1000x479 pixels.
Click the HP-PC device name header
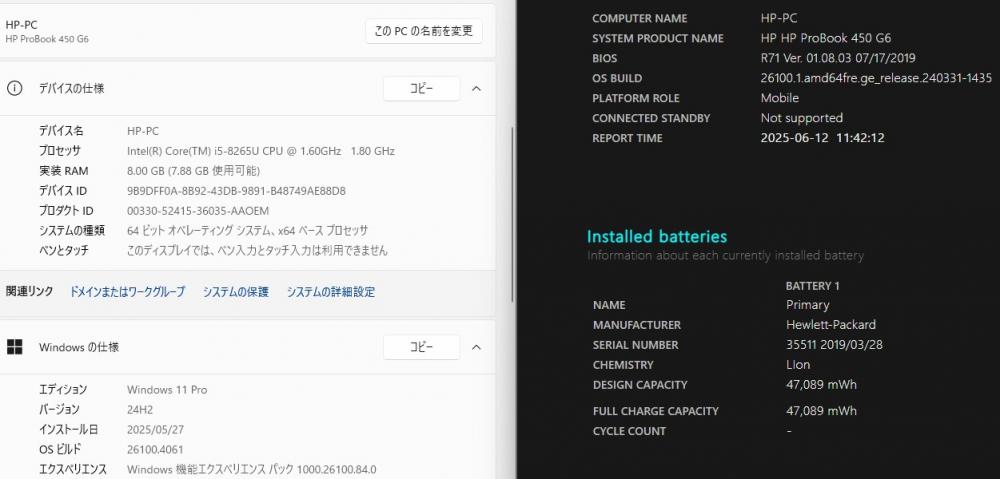(21, 25)
